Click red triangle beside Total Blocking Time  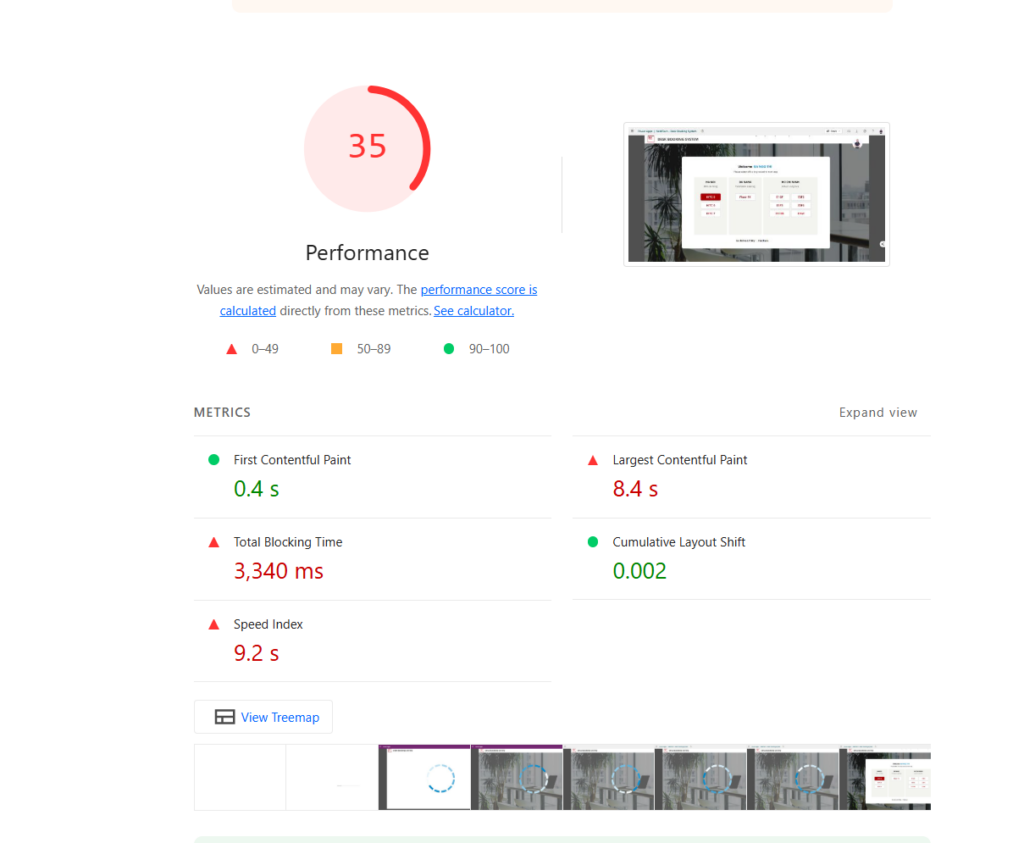click(x=213, y=542)
